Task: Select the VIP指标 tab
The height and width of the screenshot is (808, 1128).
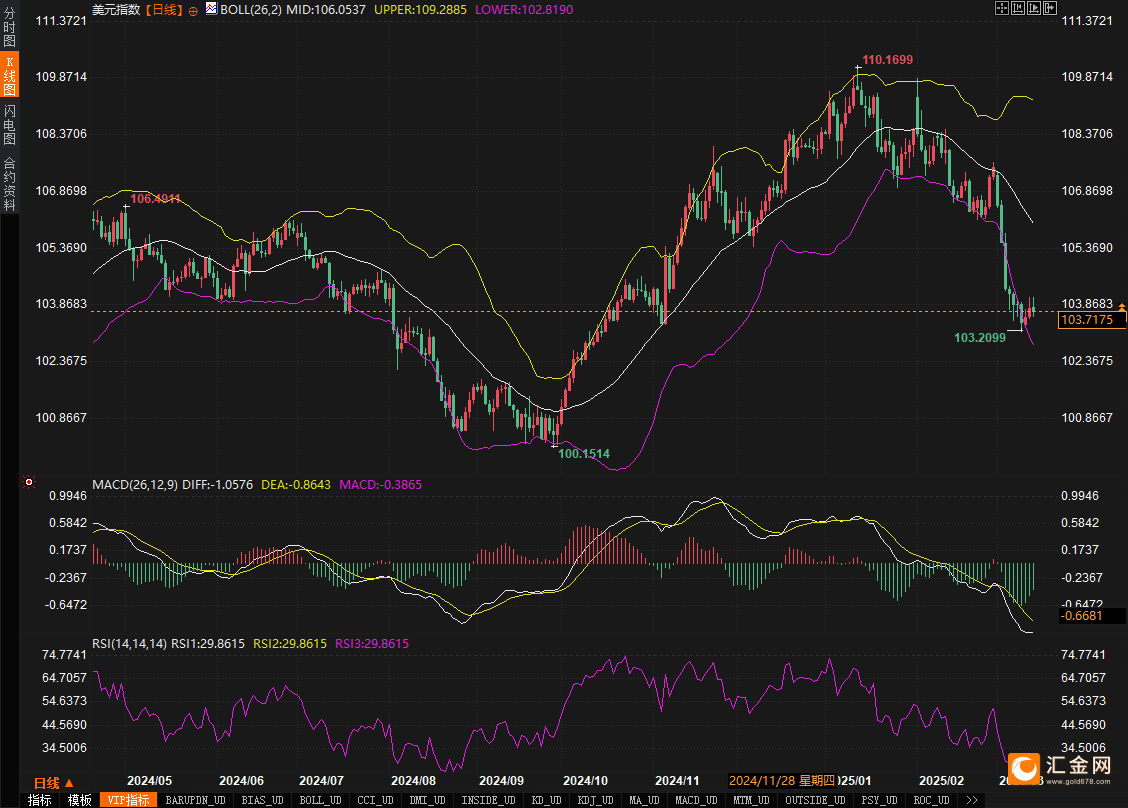Action: (128, 800)
